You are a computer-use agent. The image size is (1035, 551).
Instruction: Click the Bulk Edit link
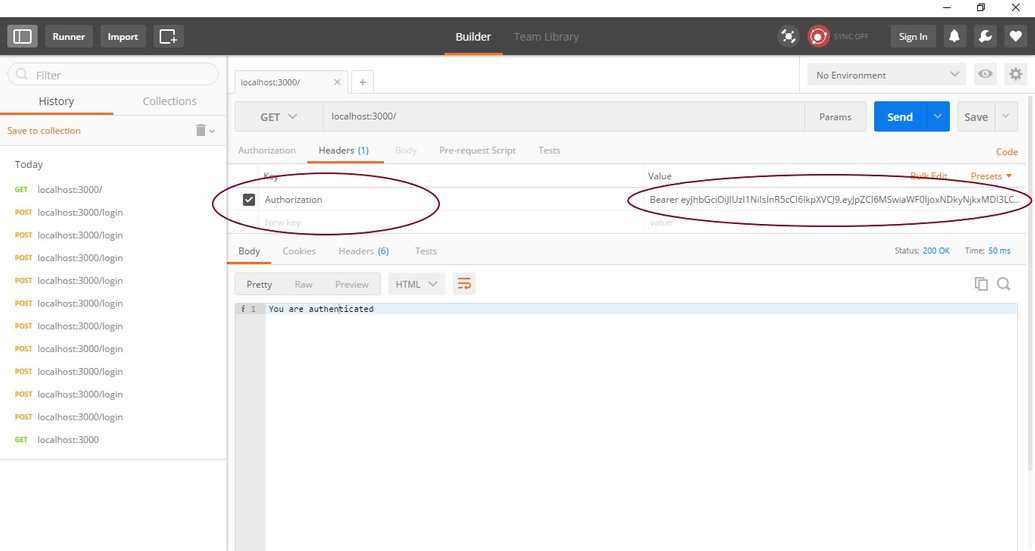tap(928, 176)
